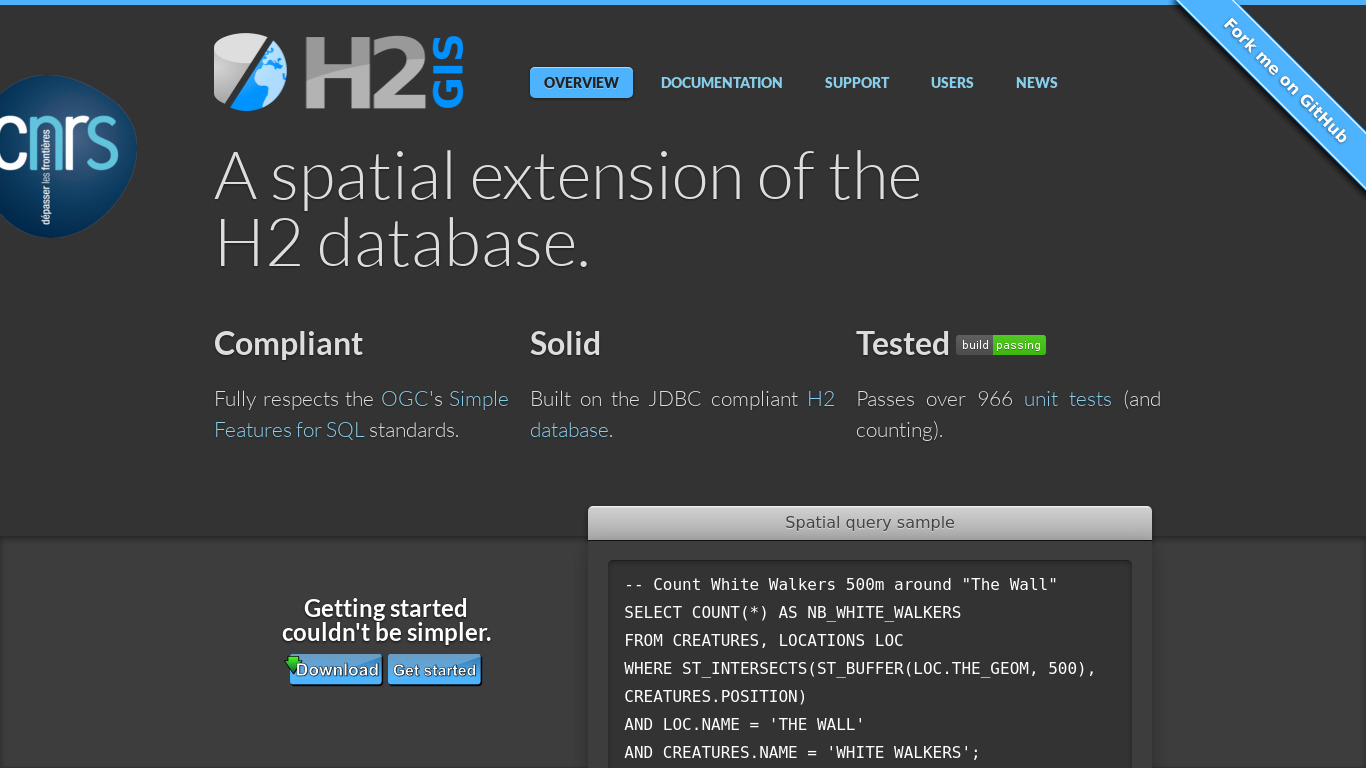Click the H2GIS logo
This screenshot has width=1366, height=768.
[339, 72]
